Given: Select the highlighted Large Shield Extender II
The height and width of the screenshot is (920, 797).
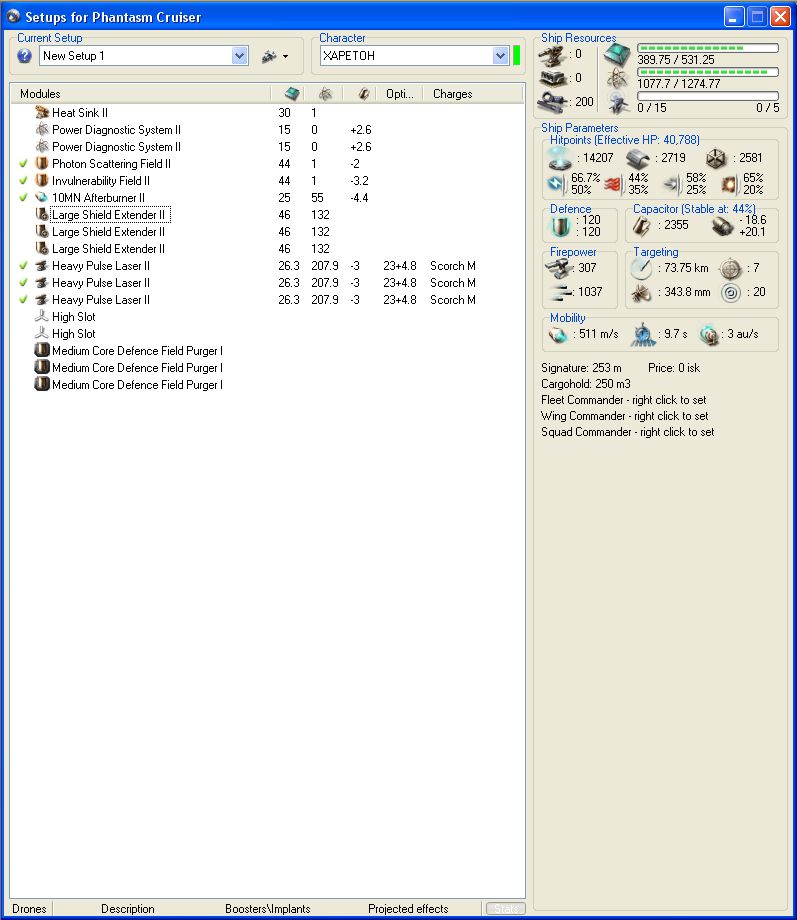Looking at the screenshot, I should [109, 215].
